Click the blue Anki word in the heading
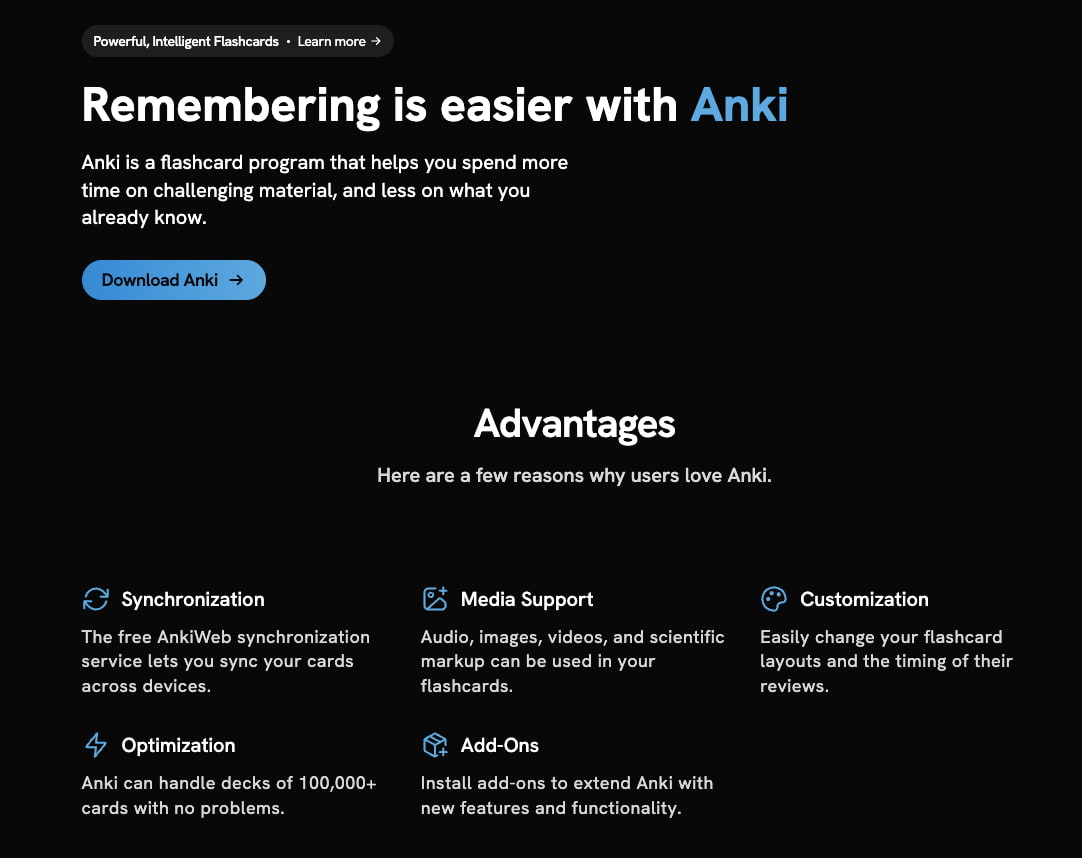1082x858 pixels. click(739, 104)
